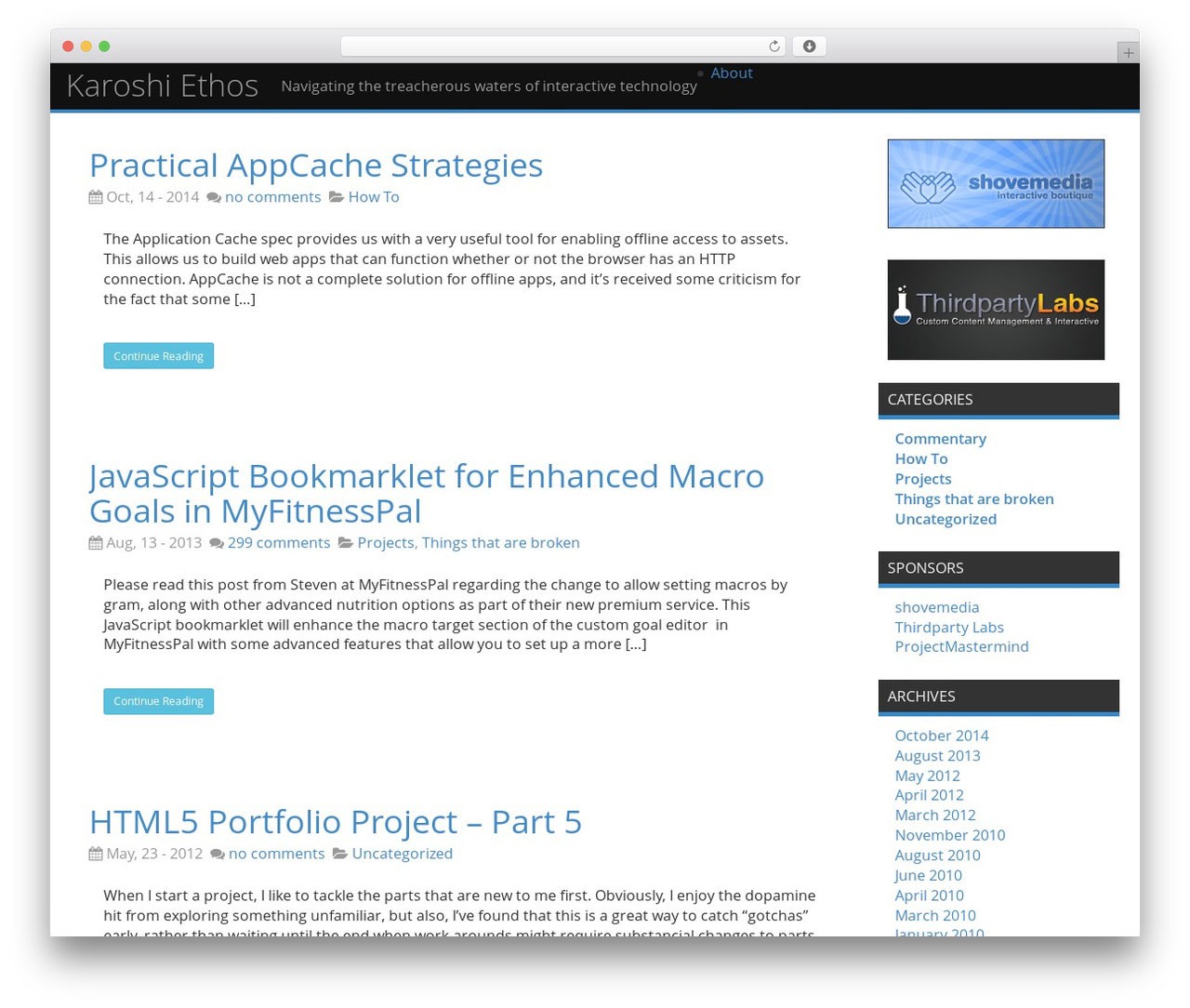The width and height of the screenshot is (1190, 1008).
Task: Click the browser address bar field
Action: [558, 46]
